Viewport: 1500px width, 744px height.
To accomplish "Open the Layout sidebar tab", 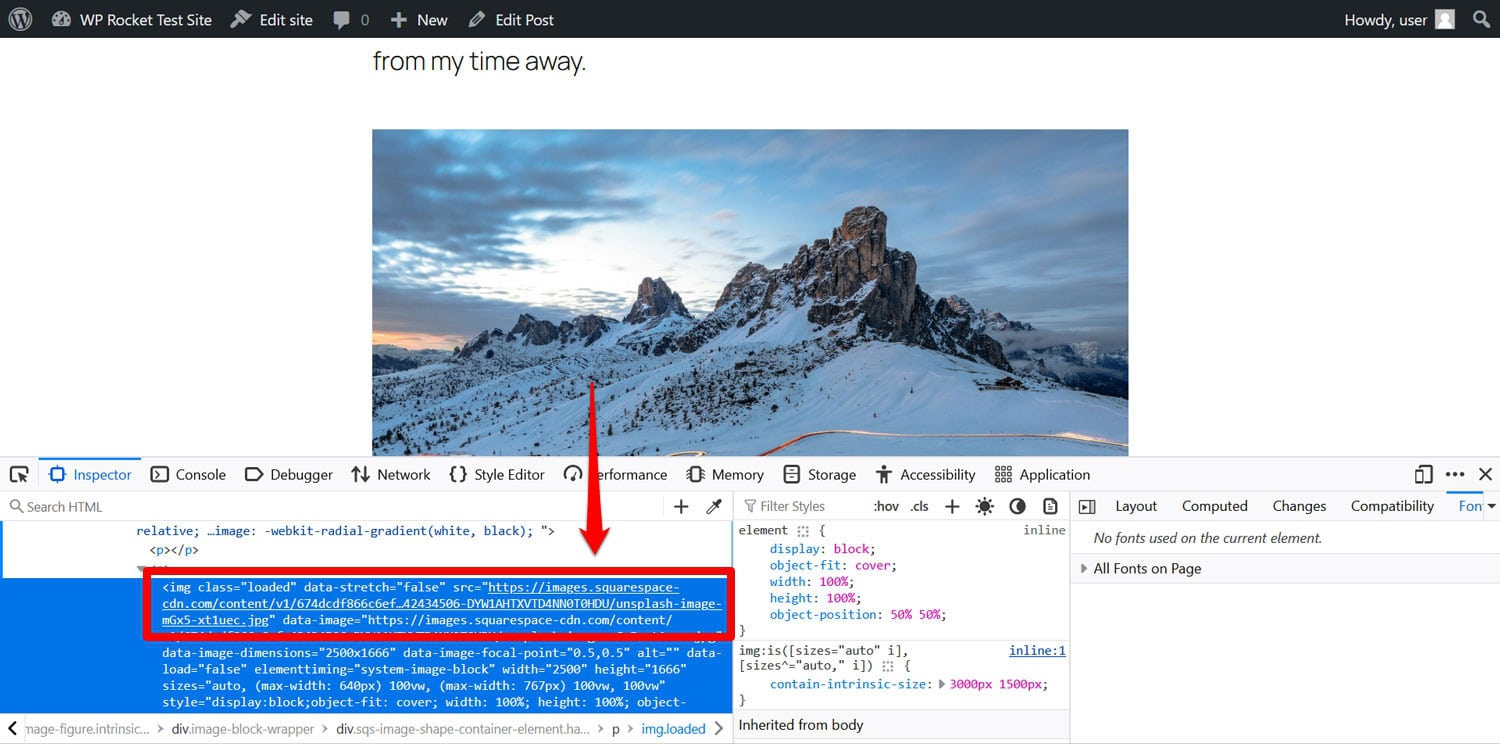I will pyautogui.click(x=1136, y=506).
